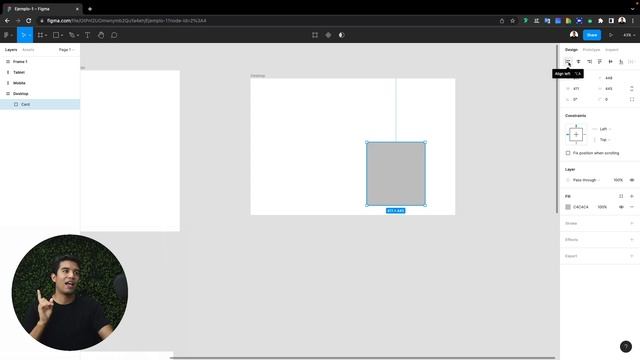Click the align bottom icon

point(621,62)
